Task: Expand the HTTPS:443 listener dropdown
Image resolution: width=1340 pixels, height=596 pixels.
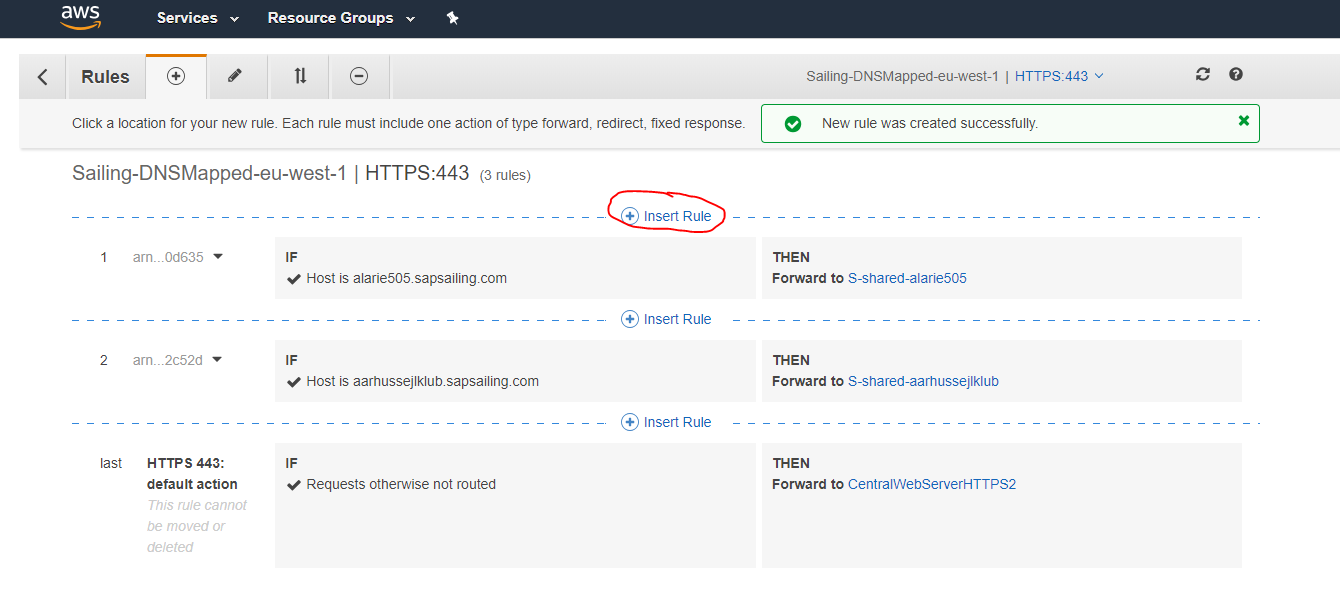Action: click(x=1059, y=76)
